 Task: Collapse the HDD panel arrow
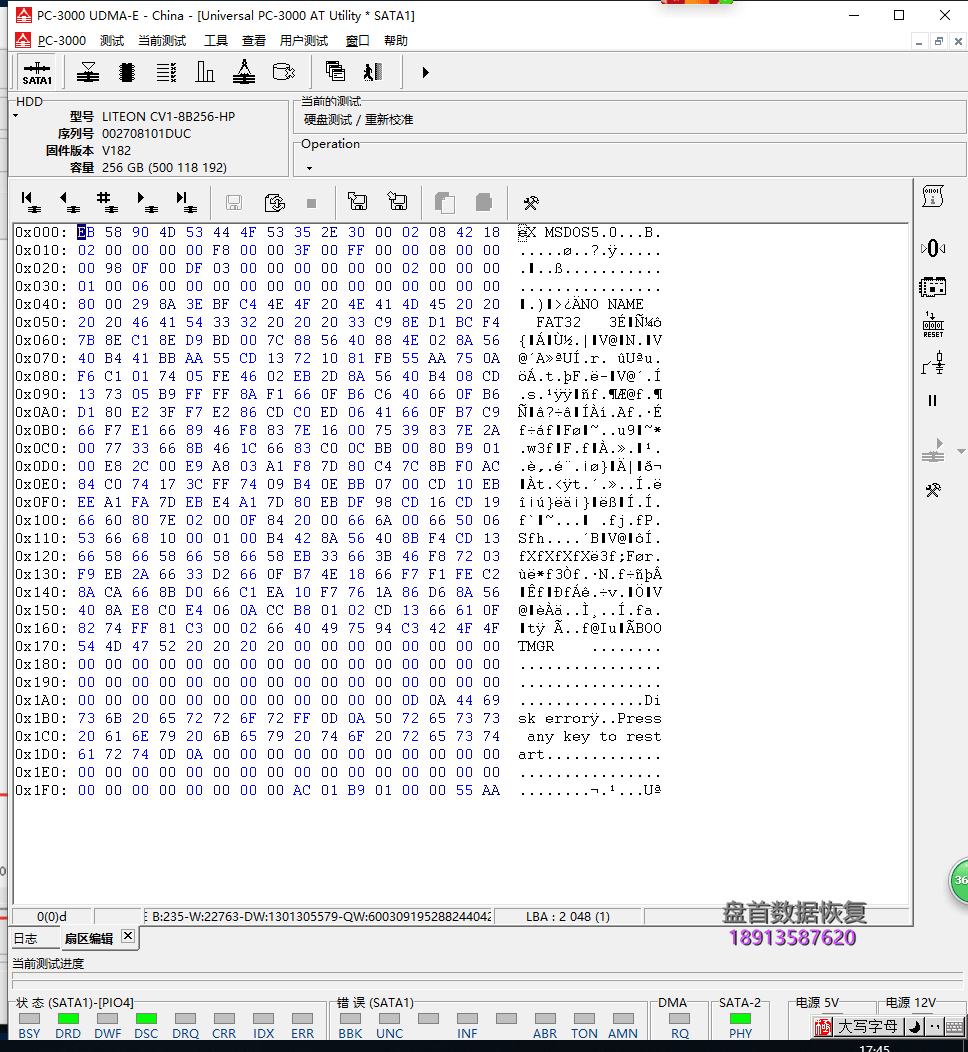pyautogui.click(x=15, y=117)
